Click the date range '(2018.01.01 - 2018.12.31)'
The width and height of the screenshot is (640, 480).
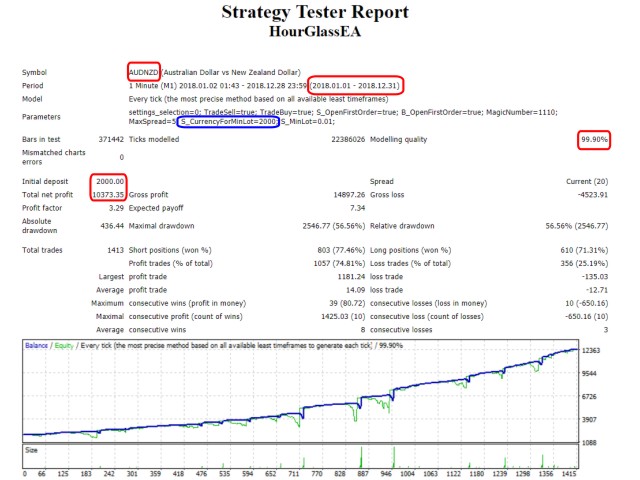[x=355, y=86]
